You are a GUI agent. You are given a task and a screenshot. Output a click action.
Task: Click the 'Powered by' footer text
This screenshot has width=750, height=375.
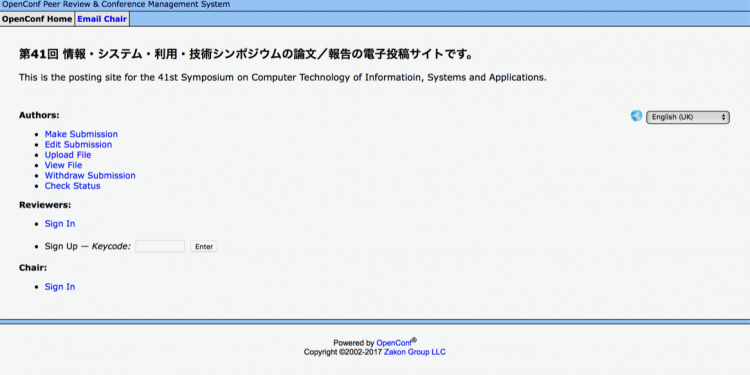click(x=354, y=343)
